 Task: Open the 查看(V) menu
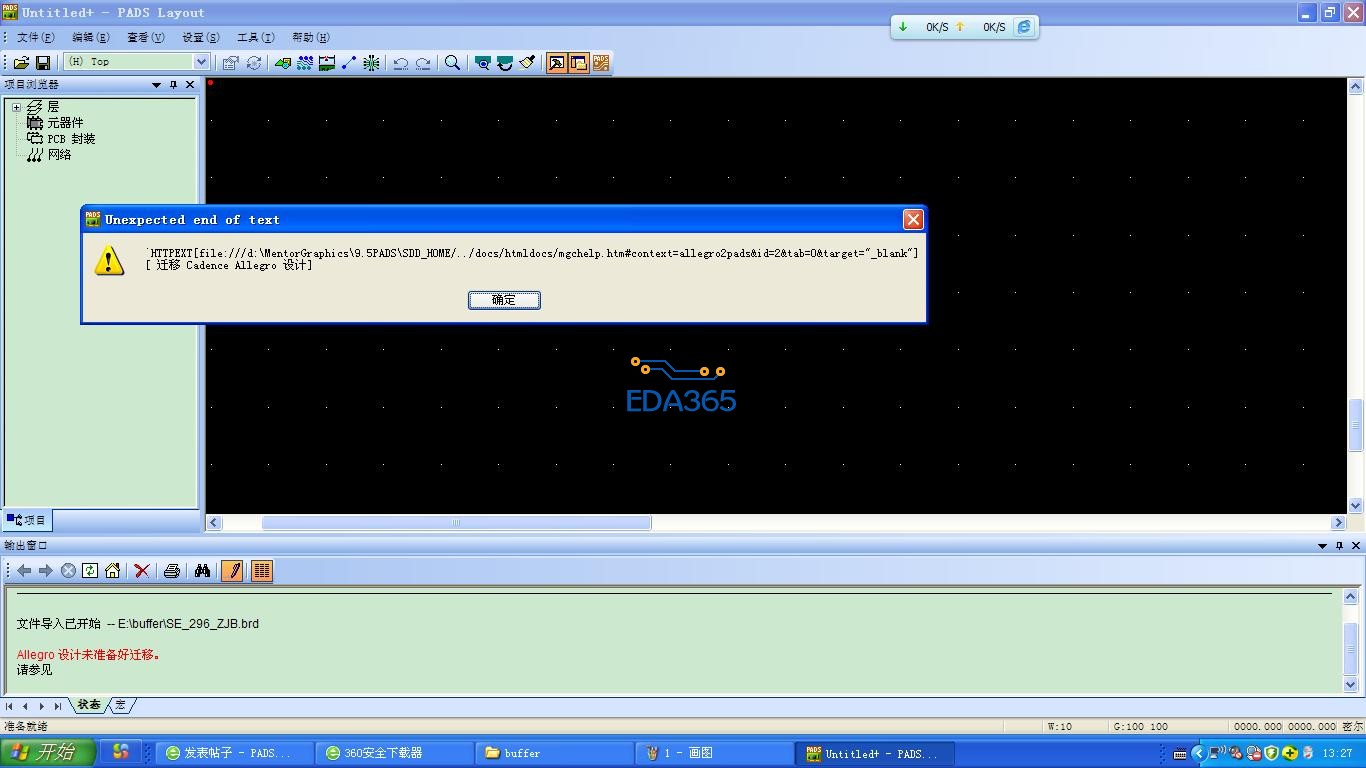pos(146,37)
